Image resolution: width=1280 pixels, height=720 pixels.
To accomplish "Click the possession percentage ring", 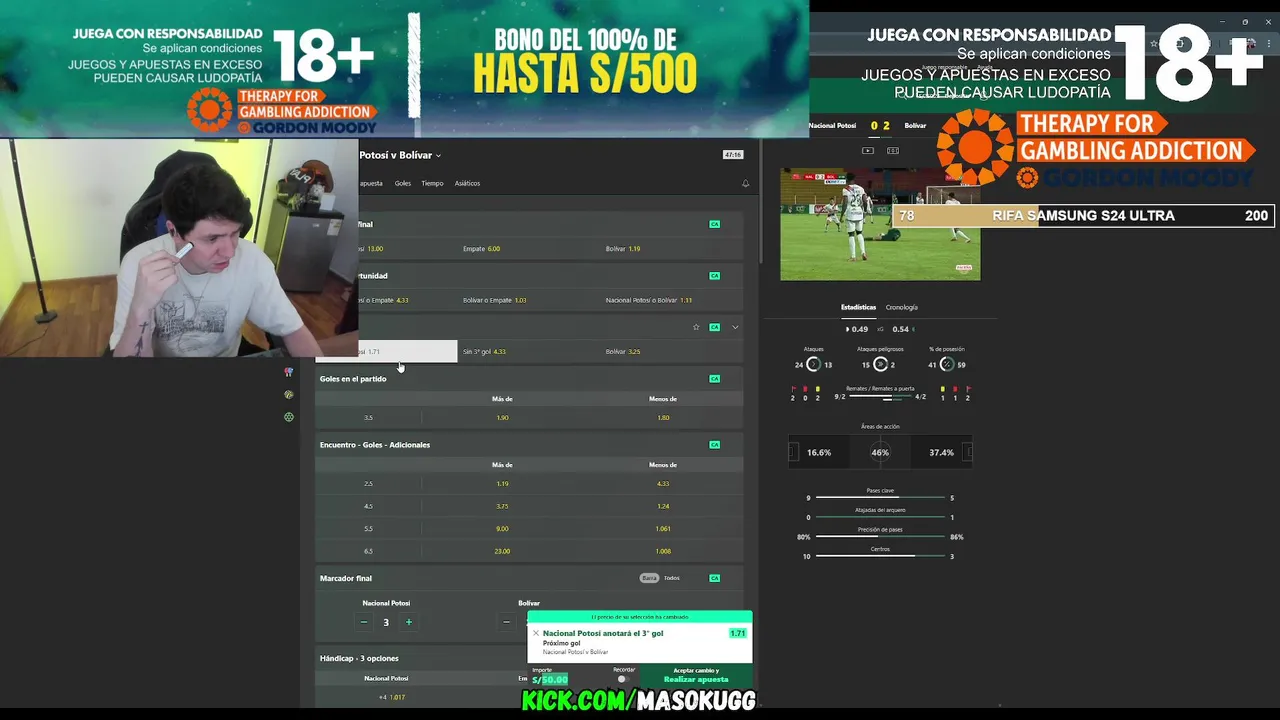I will click(x=947, y=365).
